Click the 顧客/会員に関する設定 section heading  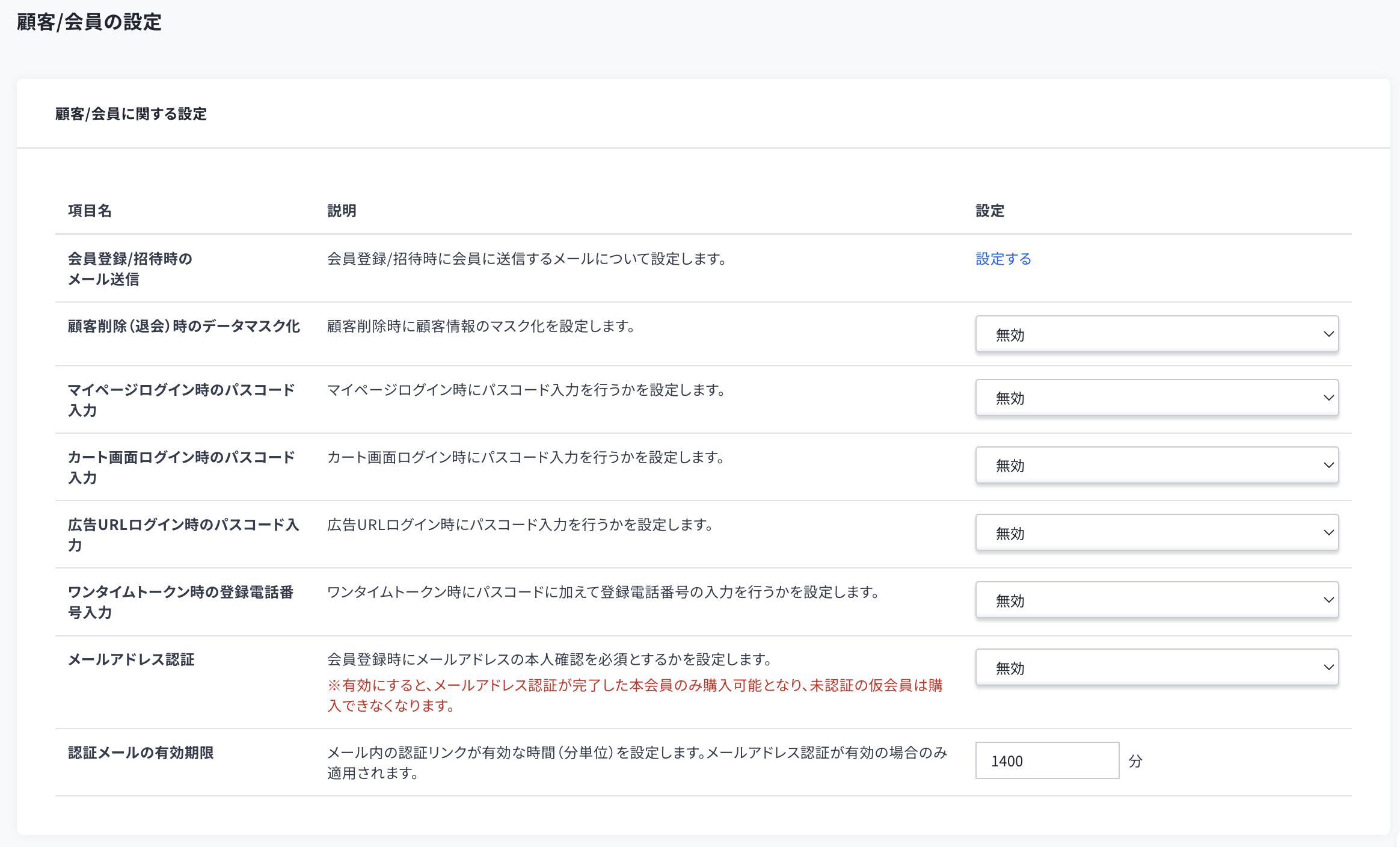click(130, 114)
